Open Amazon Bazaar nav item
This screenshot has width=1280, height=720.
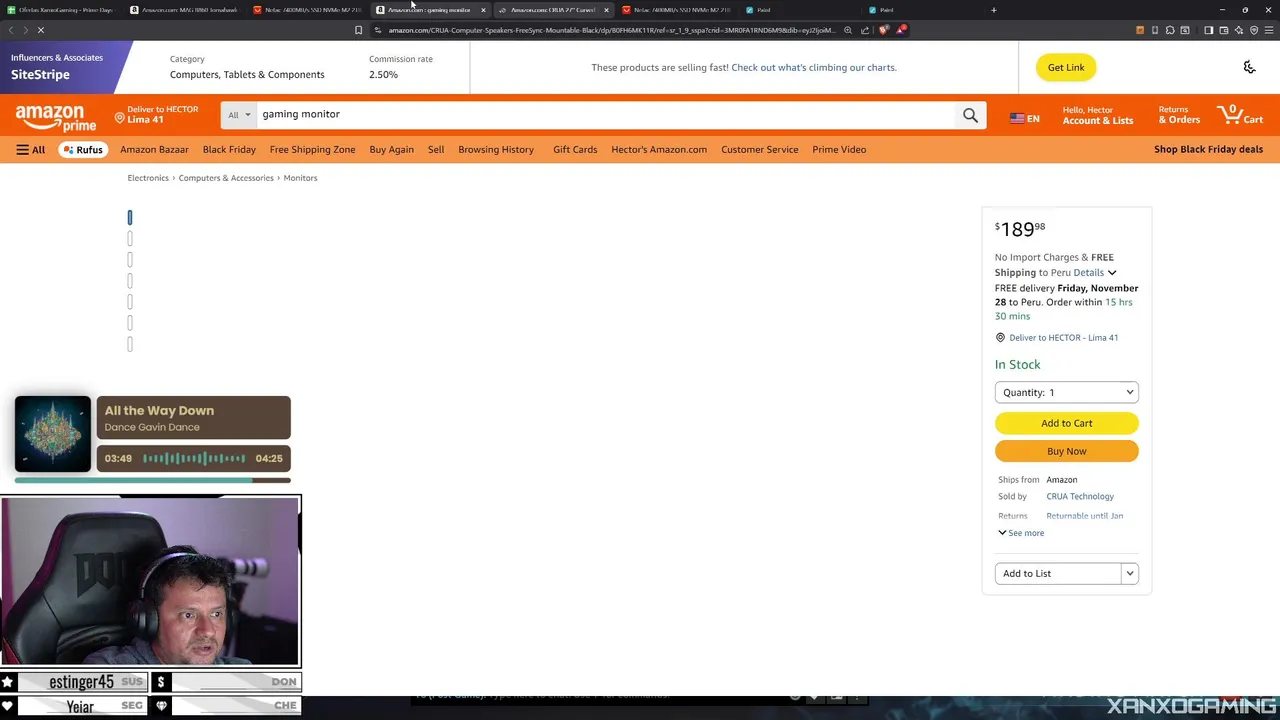(154, 150)
